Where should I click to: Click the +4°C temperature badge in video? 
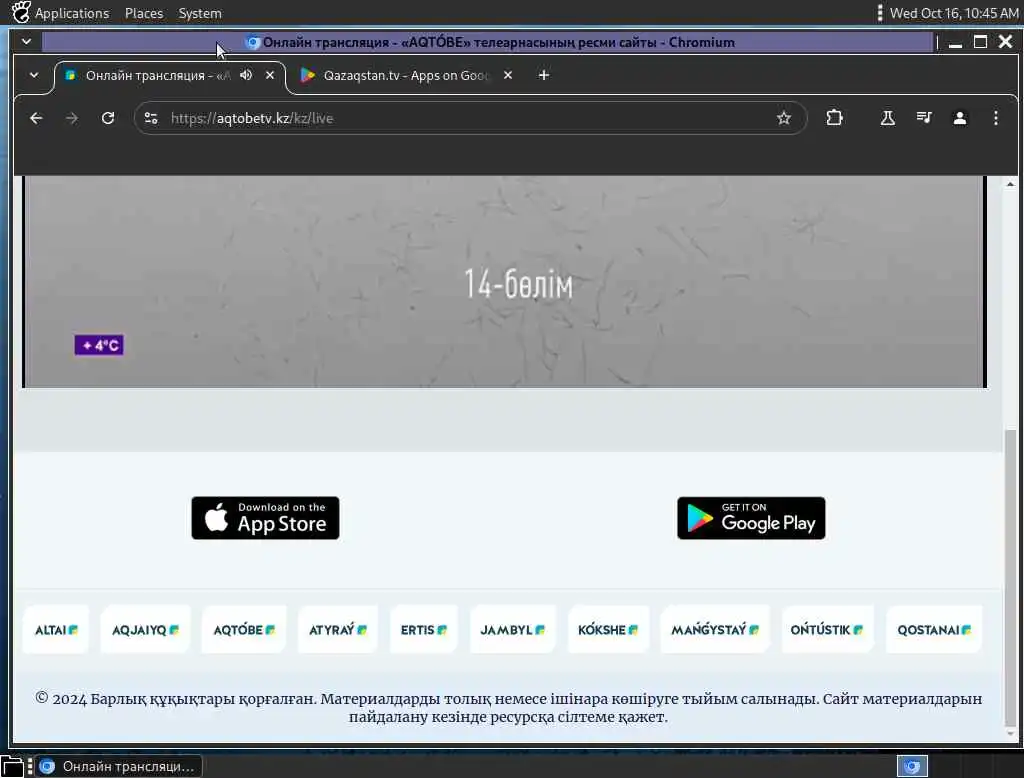pyautogui.click(x=99, y=345)
